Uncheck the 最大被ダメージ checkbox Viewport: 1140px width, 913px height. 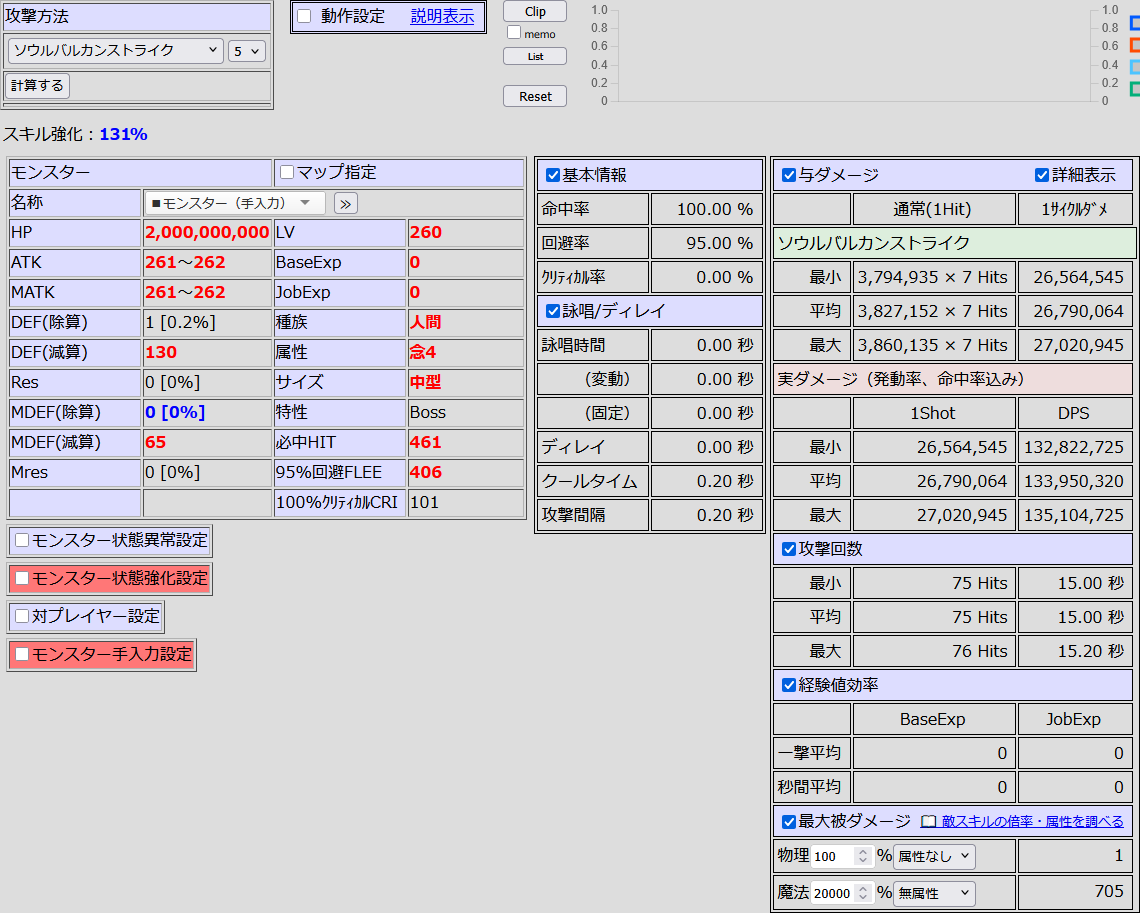[789, 822]
